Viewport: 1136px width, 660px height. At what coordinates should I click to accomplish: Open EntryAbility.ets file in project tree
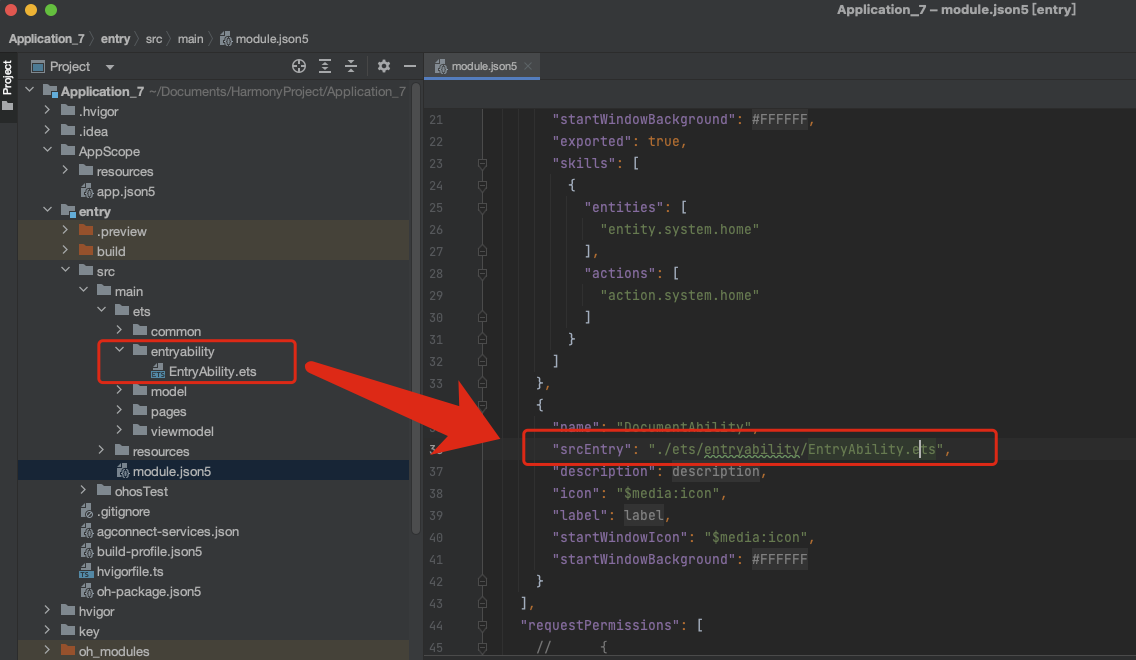tap(212, 371)
